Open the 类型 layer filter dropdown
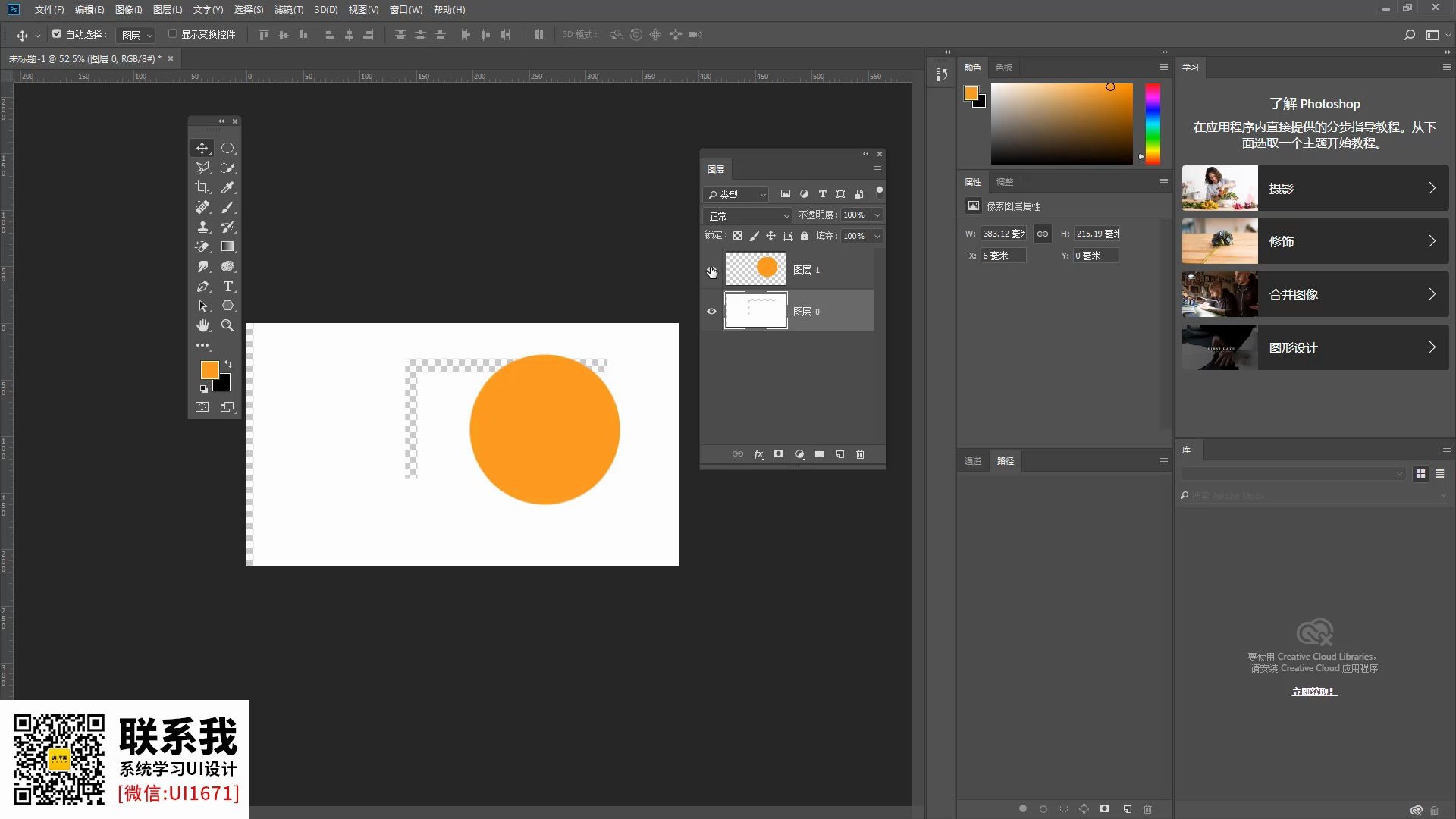 click(x=737, y=195)
